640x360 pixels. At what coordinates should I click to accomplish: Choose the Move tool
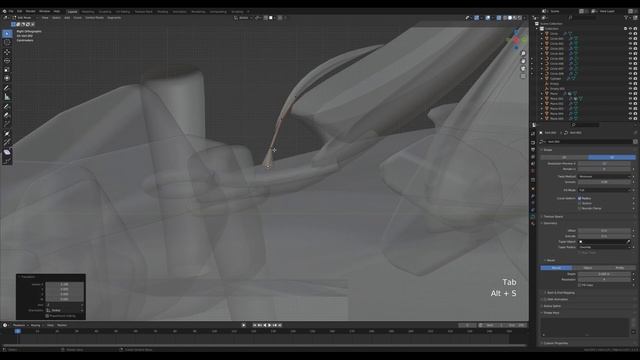tap(7, 52)
